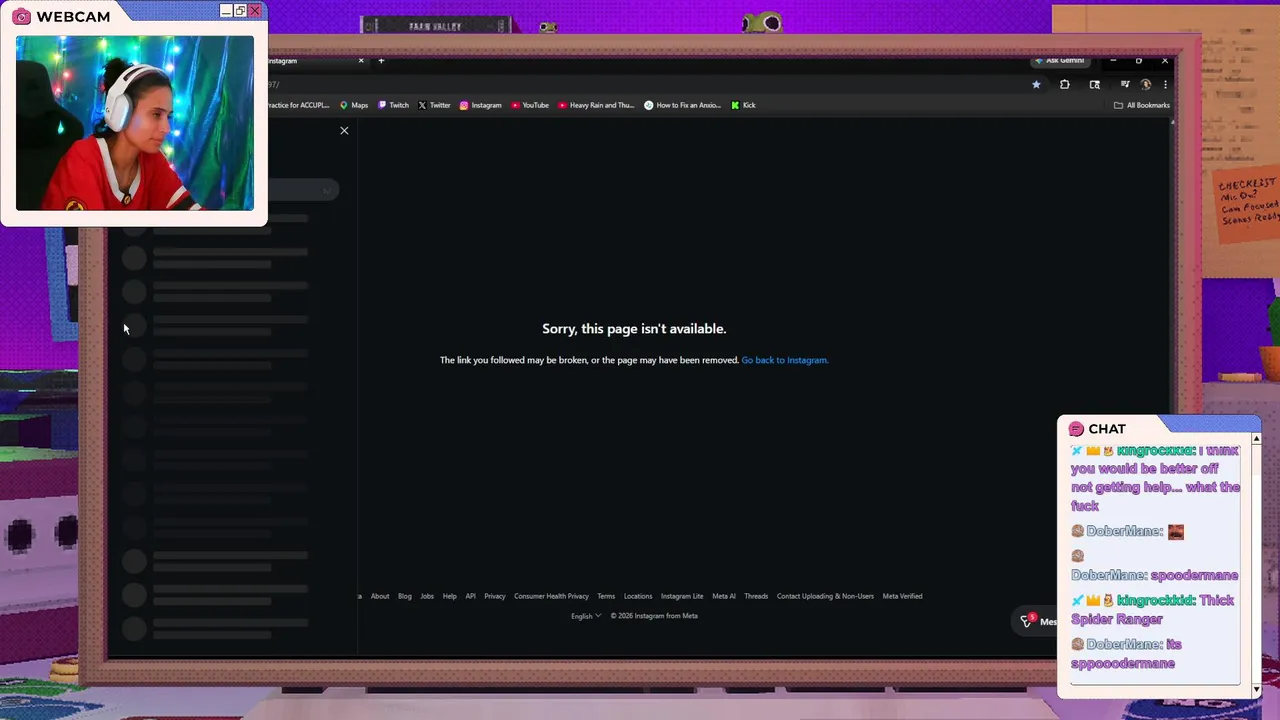
Task: Click the CHAT panel speech icon
Action: [x=1076, y=429]
